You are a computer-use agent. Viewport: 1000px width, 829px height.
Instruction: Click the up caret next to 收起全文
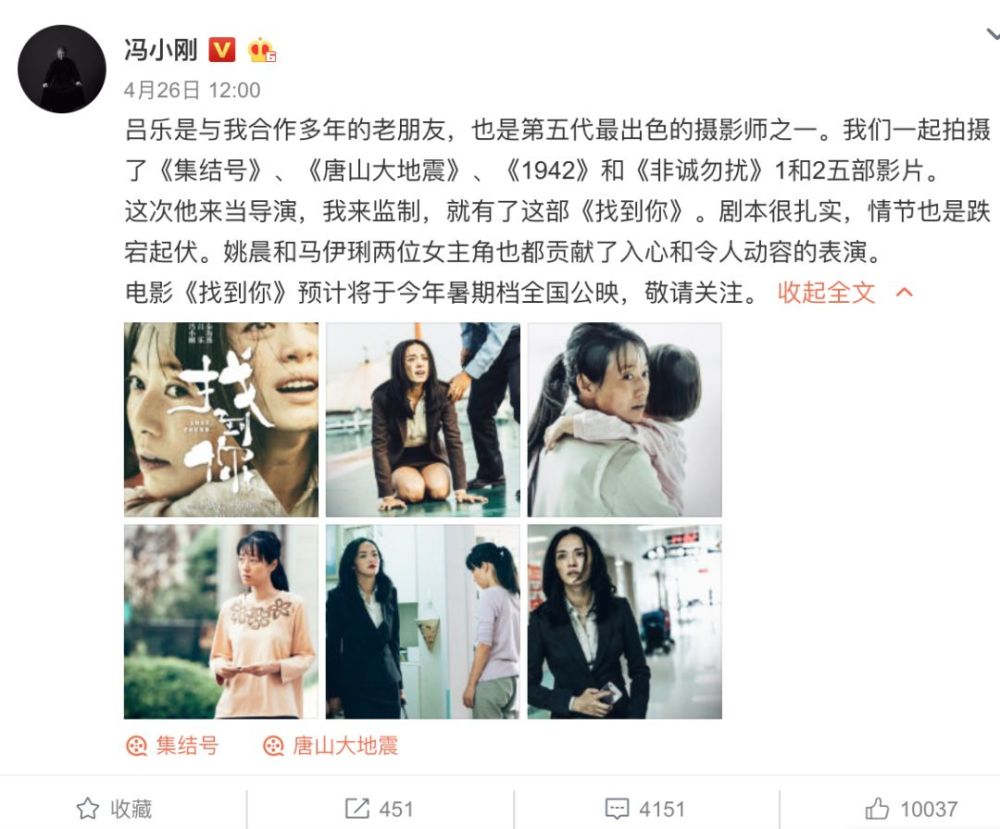904,293
